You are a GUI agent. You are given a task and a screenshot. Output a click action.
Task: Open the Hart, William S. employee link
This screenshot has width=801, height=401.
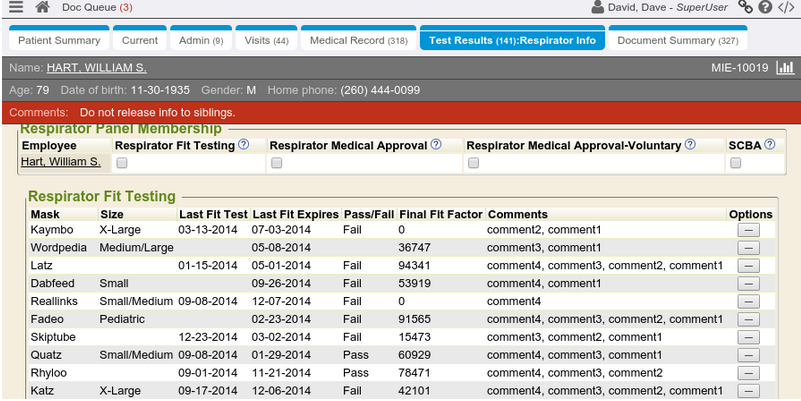tap(61, 162)
